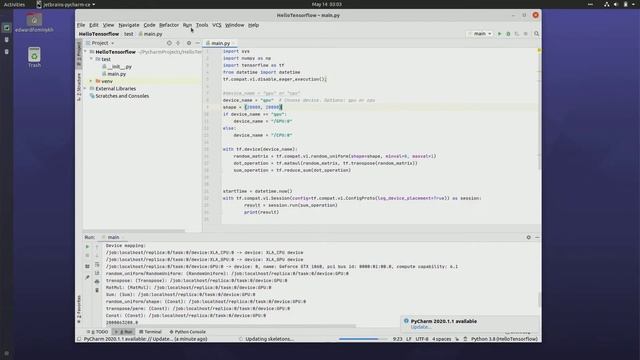Click the Updating skeletons progress bar
The width and height of the screenshot is (640, 360).
(362, 339)
